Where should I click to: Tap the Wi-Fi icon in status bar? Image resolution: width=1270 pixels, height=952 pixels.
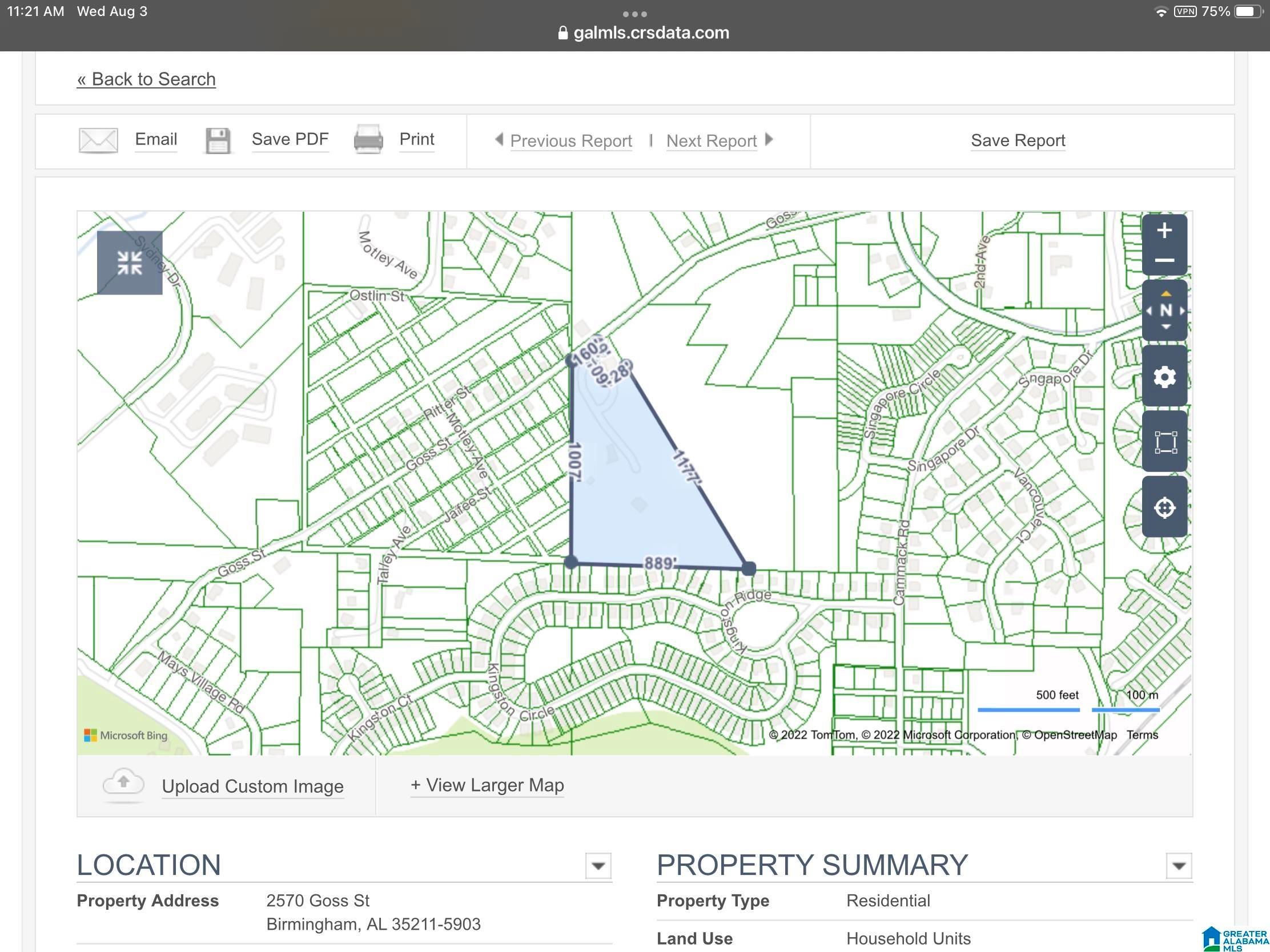1161,11
